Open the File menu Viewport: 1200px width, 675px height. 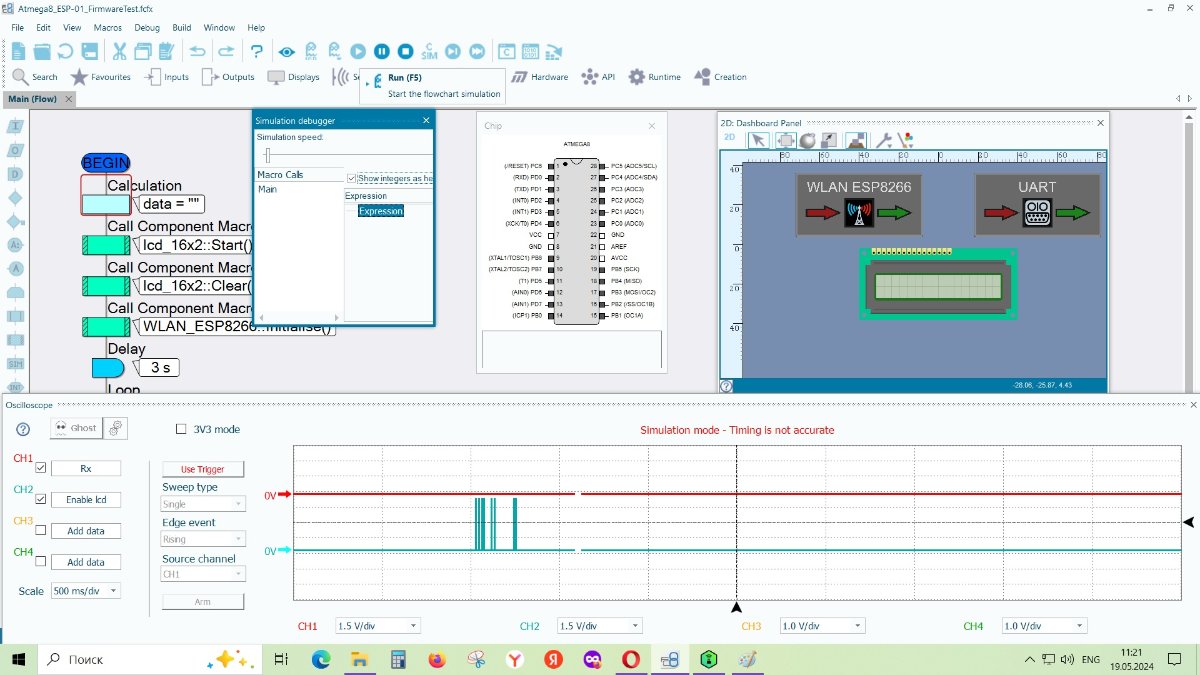coord(18,28)
